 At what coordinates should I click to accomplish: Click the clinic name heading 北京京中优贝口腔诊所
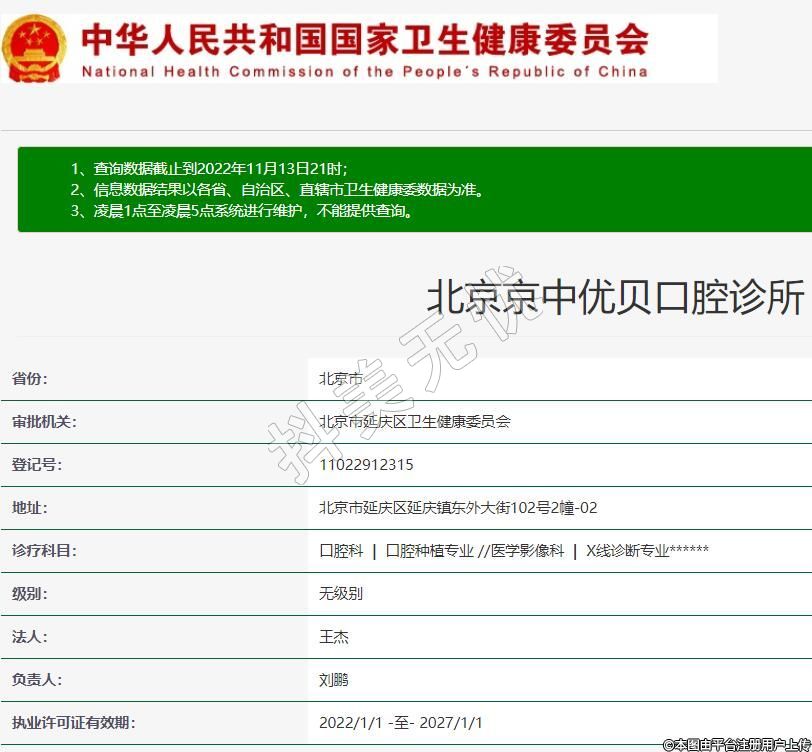[615, 297]
